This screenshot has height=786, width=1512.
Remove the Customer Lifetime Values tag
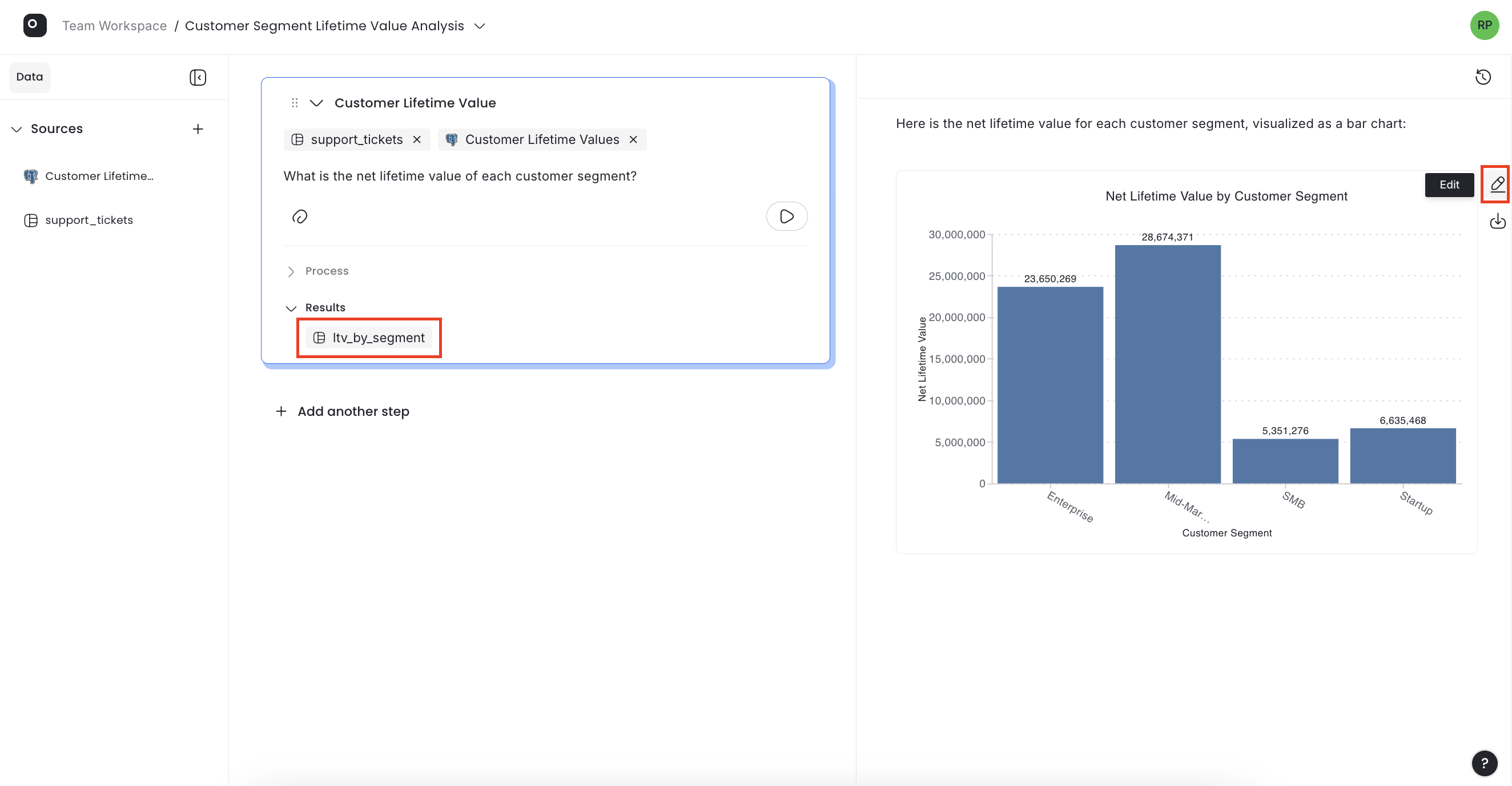pyautogui.click(x=633, y=140)
